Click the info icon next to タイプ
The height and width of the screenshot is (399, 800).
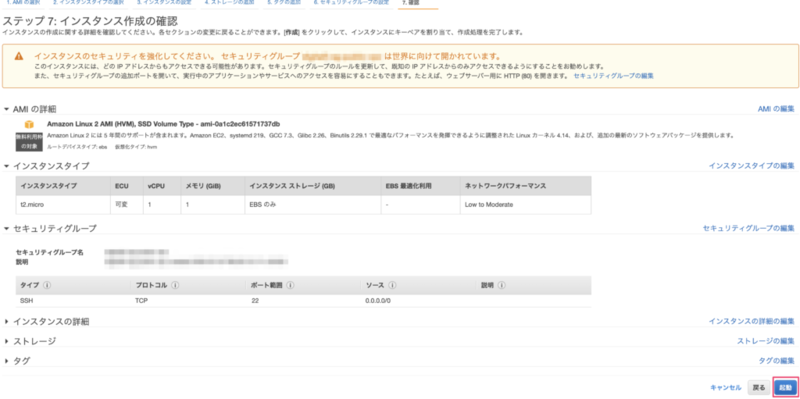tap(47, 285)
